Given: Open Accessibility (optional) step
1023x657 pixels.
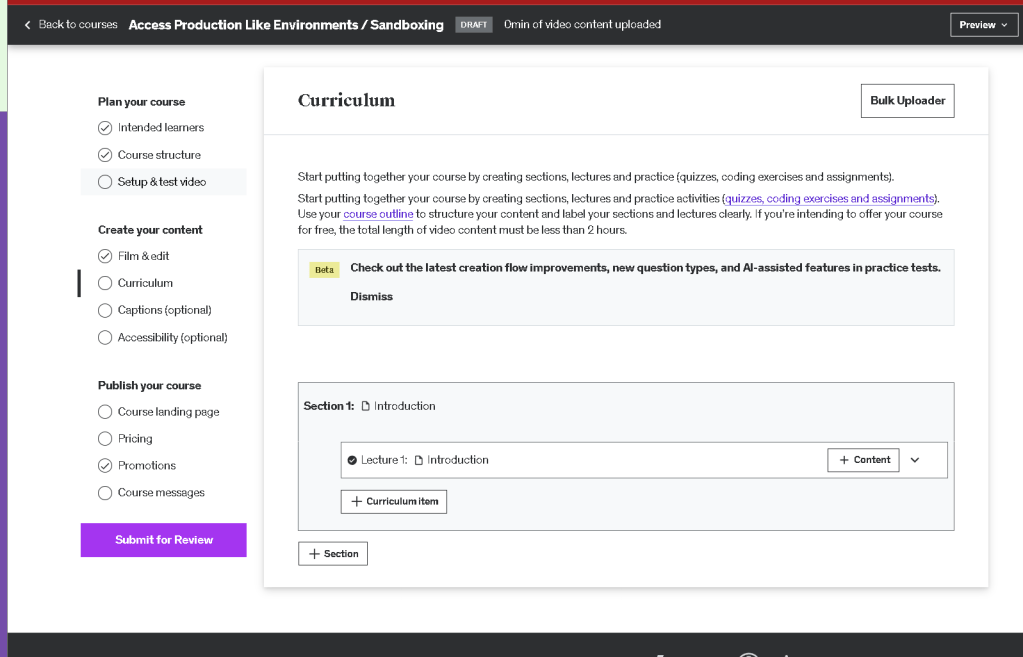Looking at the screenshot, I should point(172,338).
